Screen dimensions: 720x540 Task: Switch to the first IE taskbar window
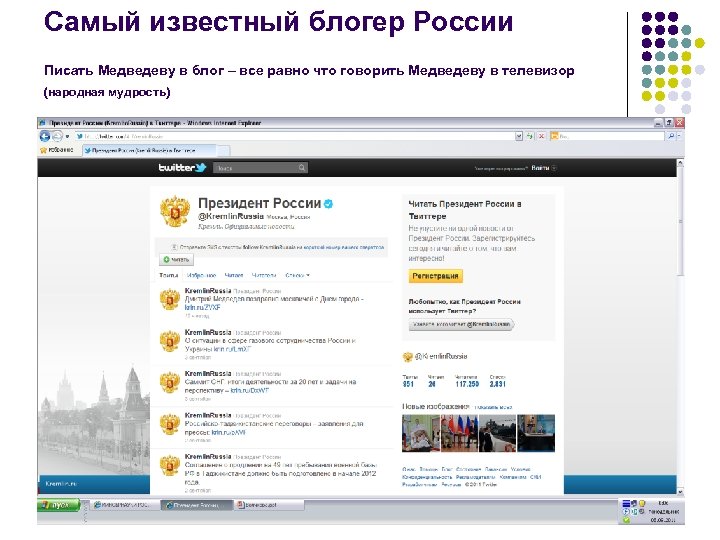(122, 505)
